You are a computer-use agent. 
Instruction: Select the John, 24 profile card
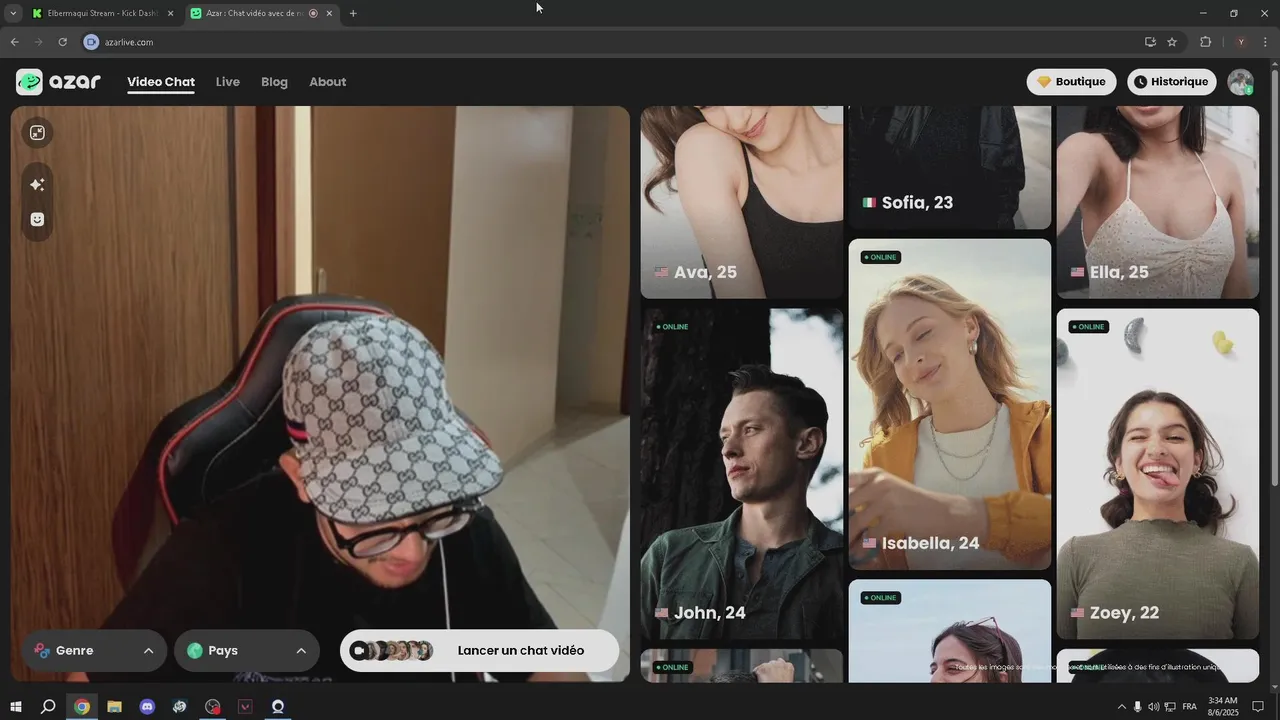pos(742,474)
